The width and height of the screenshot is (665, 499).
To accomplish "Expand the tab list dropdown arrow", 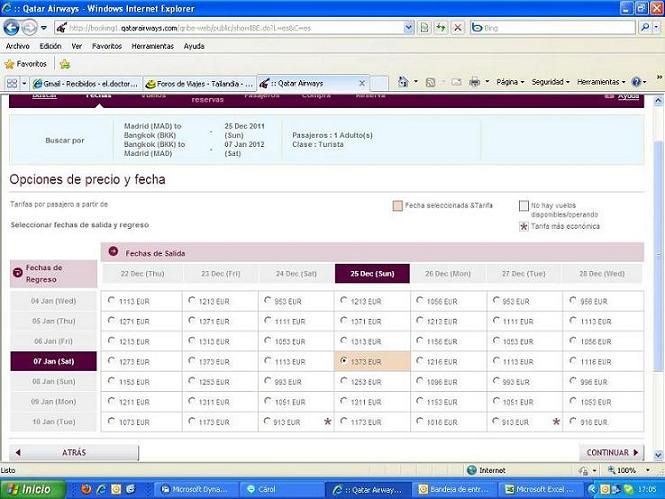I will (x=24, y=84).
